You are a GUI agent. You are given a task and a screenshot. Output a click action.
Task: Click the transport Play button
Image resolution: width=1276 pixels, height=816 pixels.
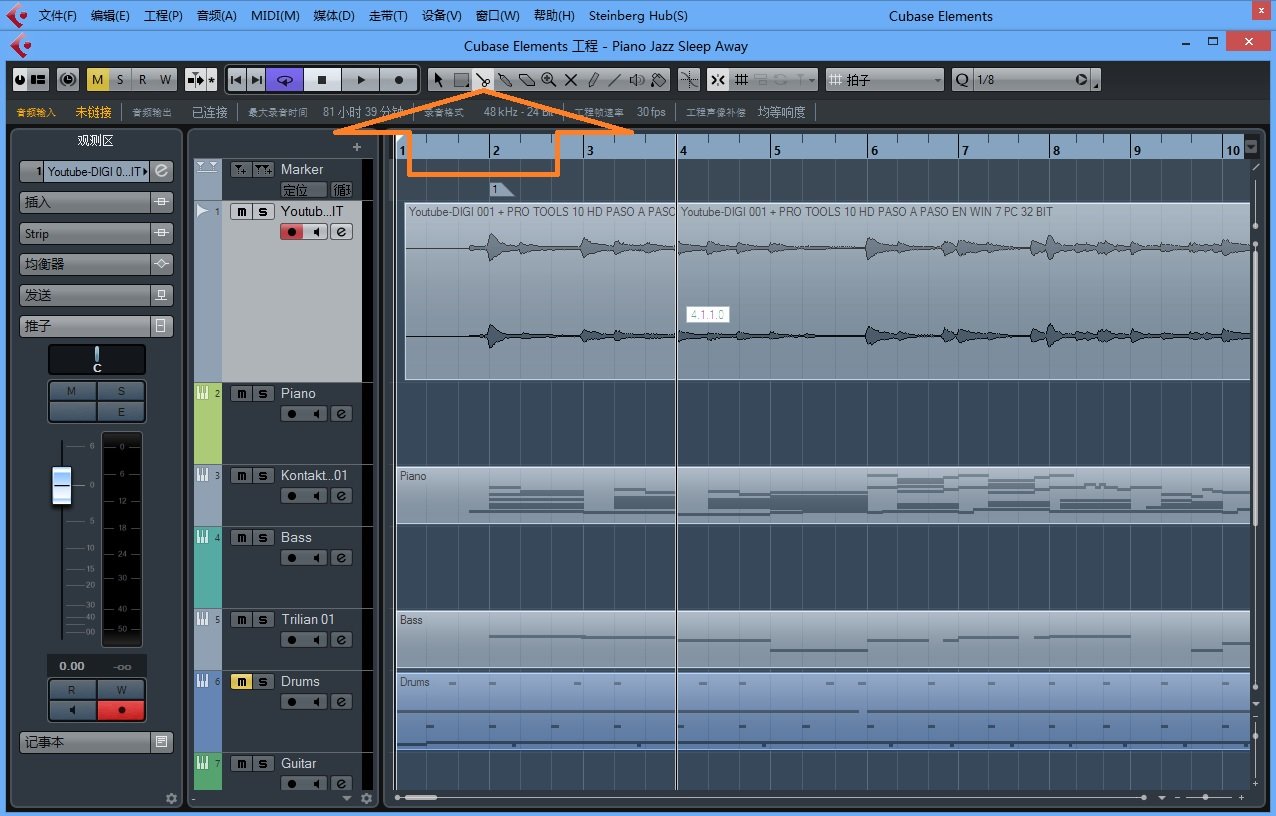pos(361,80)
